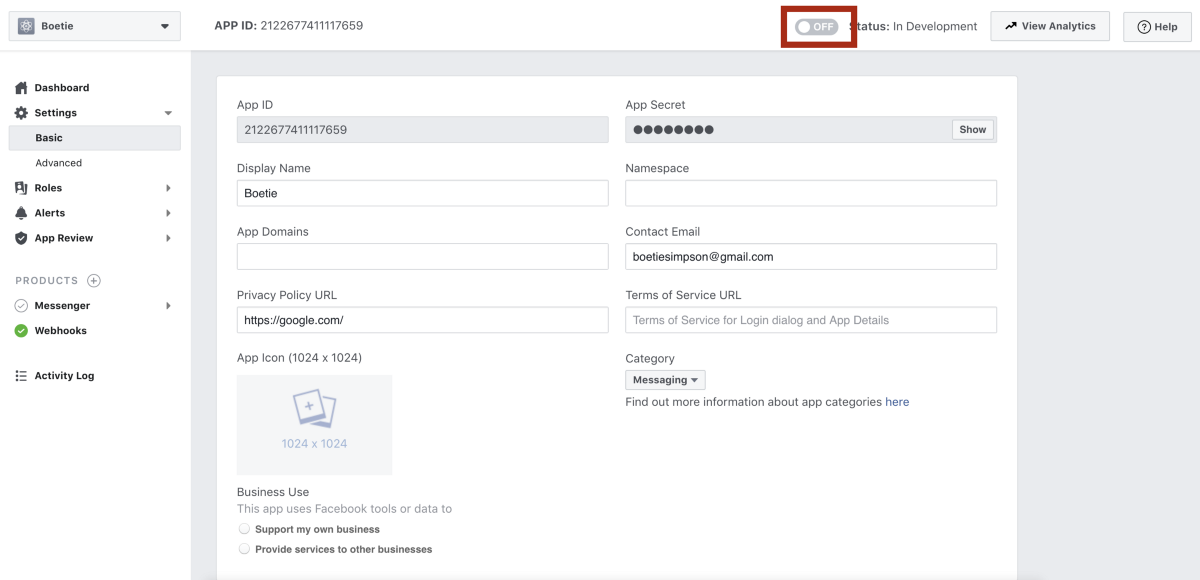Click the Roles icon in sidebar
The image size is (1200, 580).
(21, 188)
